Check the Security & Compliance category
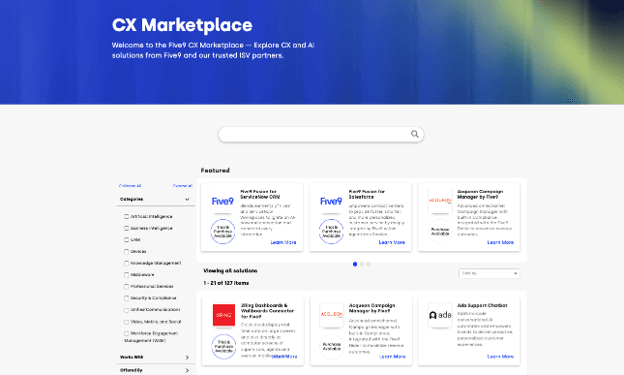 (127, 298)
